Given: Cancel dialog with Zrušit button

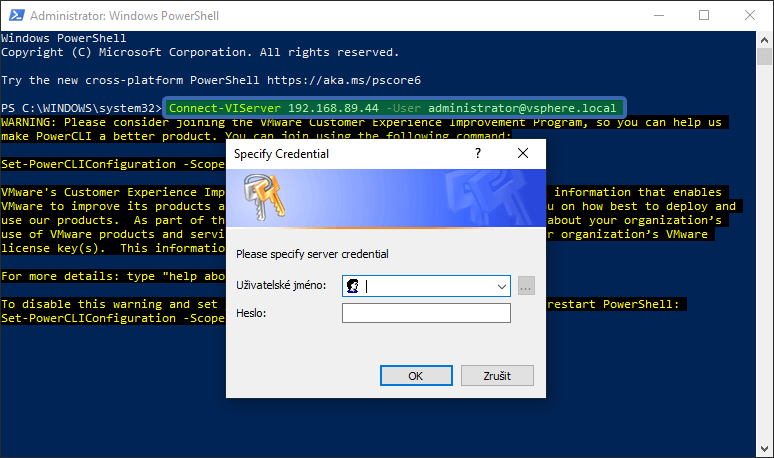Looking at the screenshot, I should [497, 376].
